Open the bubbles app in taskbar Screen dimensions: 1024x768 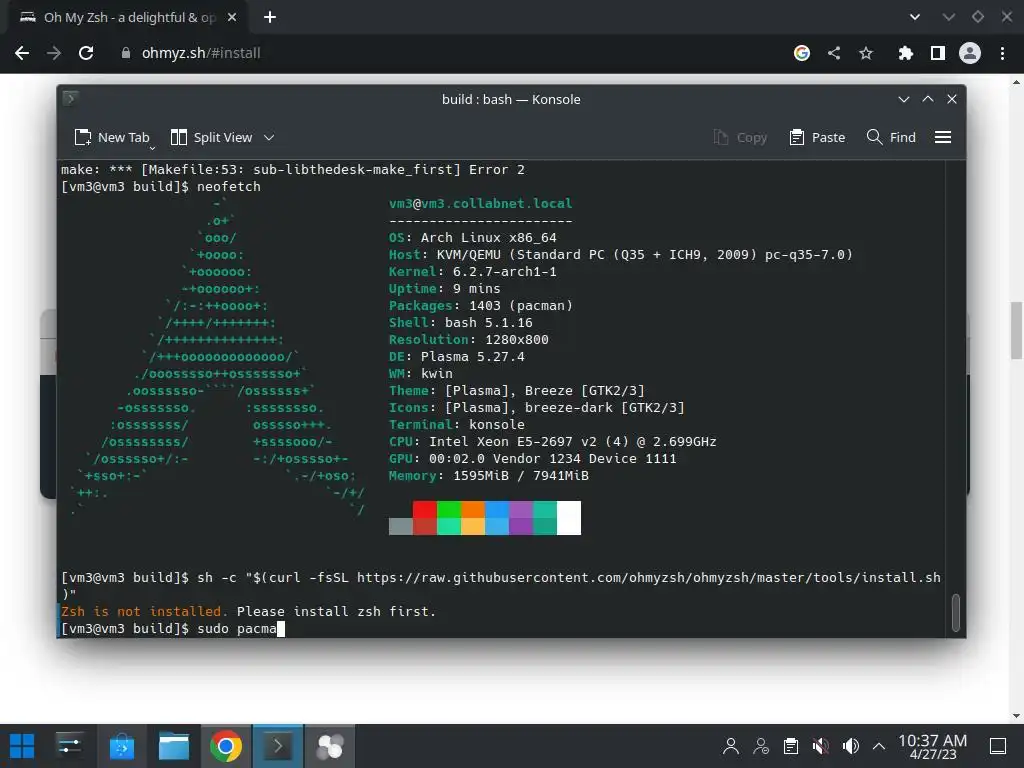pos(330,746)
